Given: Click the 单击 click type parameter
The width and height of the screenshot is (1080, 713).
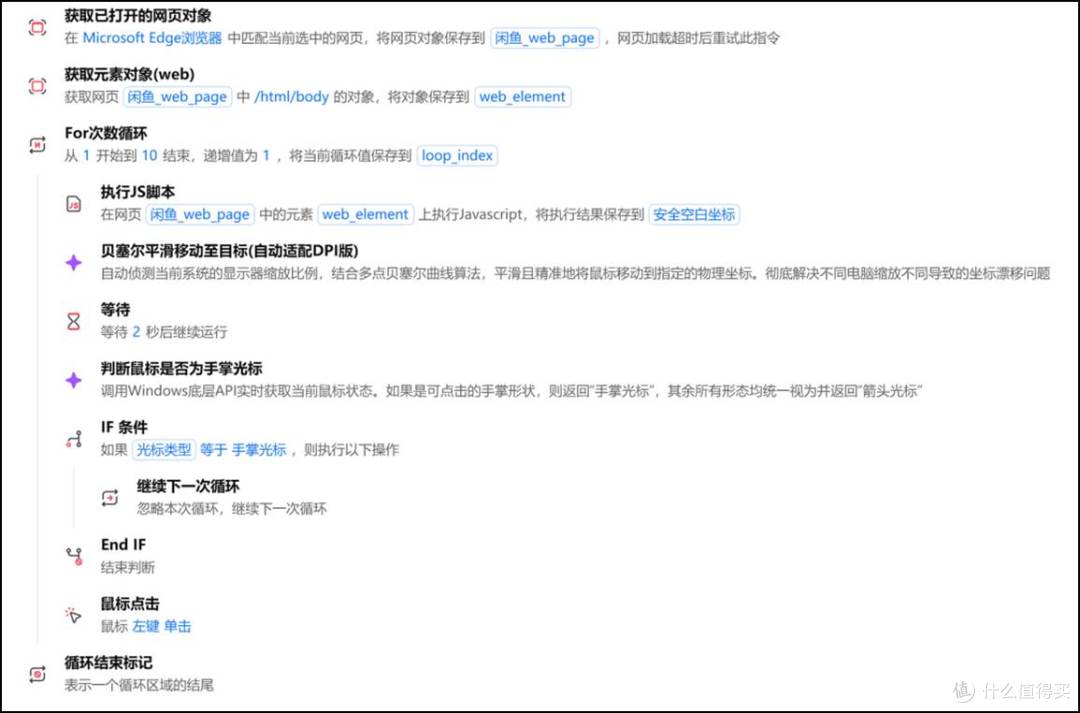Looking at the screenshot, I should tap(178, 626).
